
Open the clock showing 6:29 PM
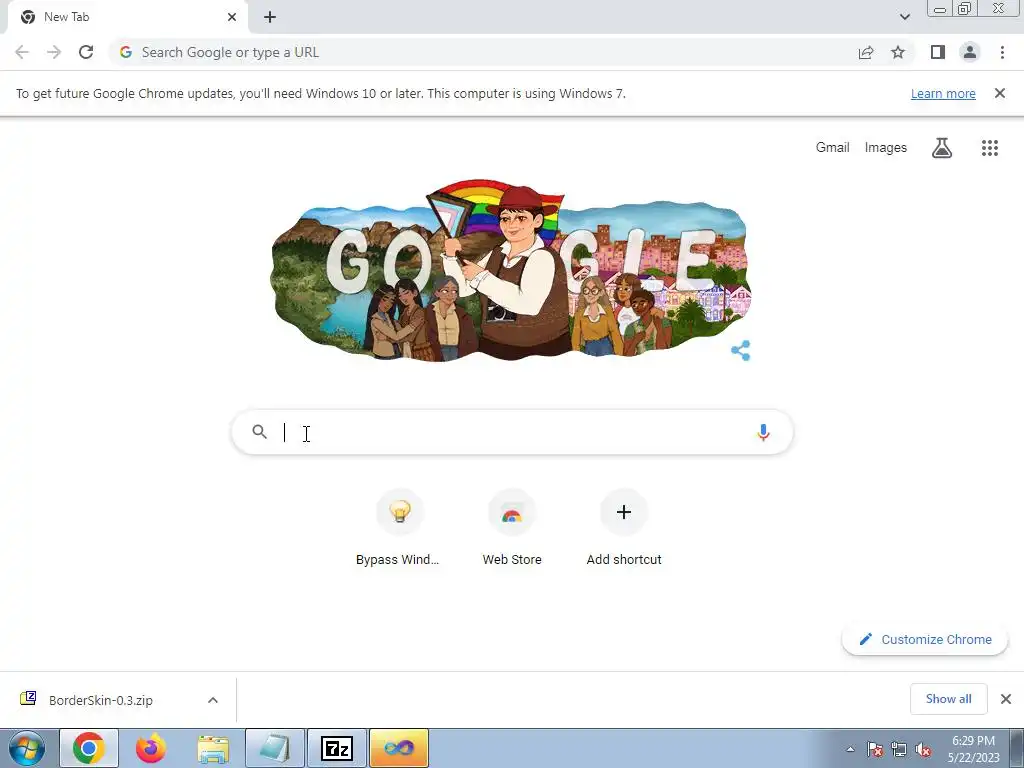(x=974, y=749)
